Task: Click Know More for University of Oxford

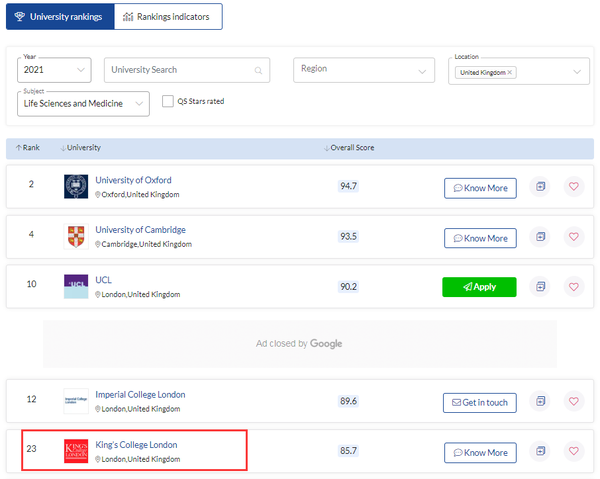Action: (480, 188)
